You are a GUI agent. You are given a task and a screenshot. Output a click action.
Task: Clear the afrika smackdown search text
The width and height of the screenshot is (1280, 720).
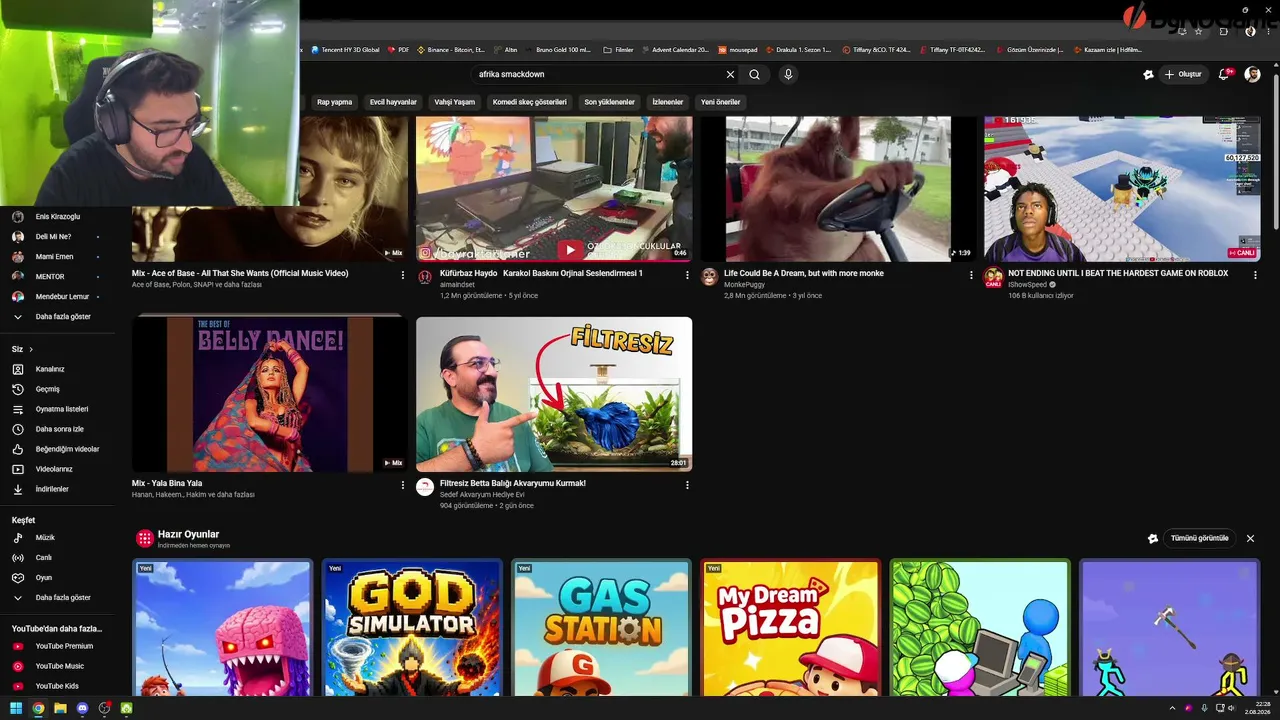pyautogui.click(x=730, y=74)
